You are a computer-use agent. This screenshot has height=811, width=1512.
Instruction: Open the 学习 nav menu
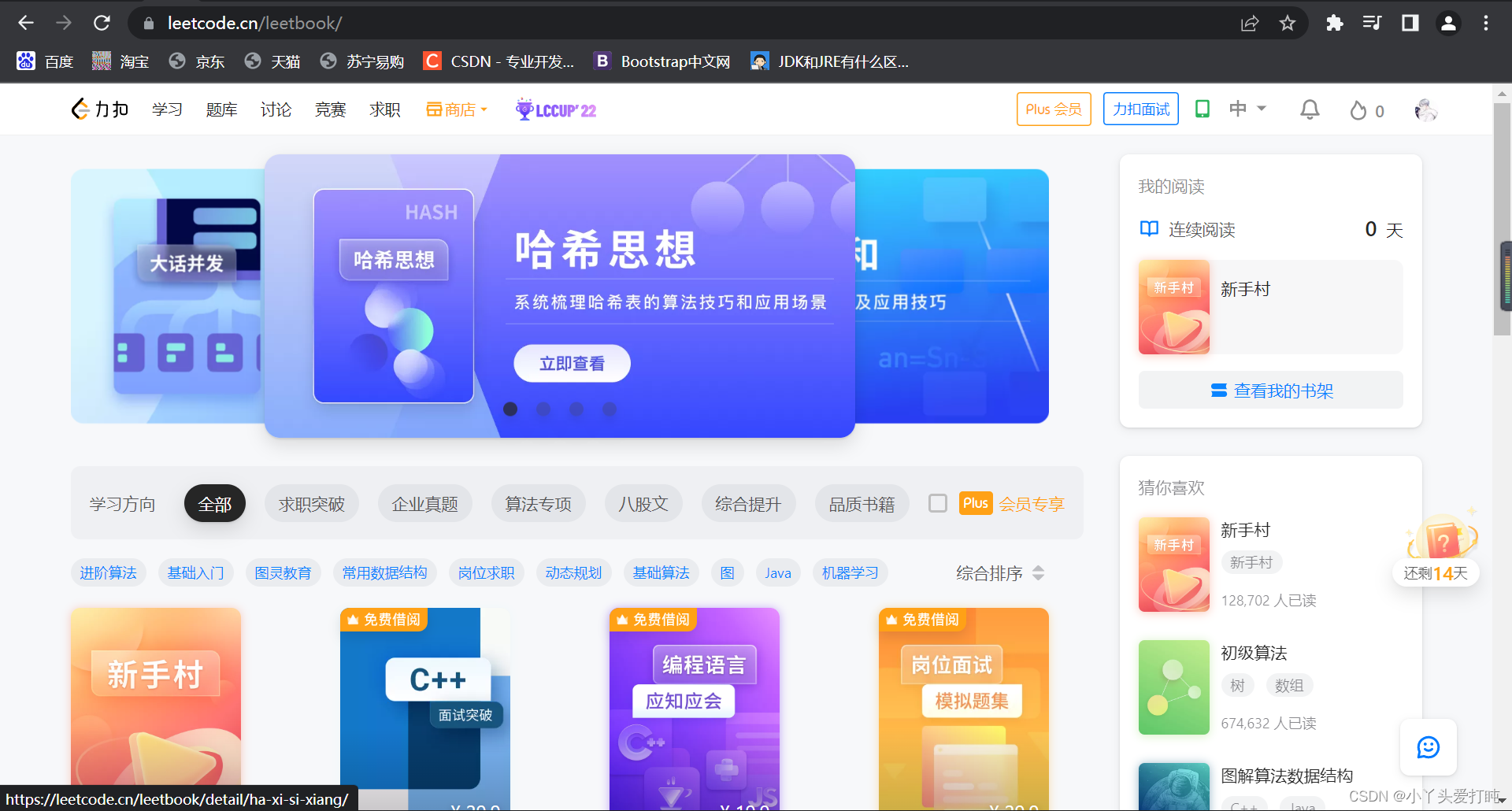point(167,109)
